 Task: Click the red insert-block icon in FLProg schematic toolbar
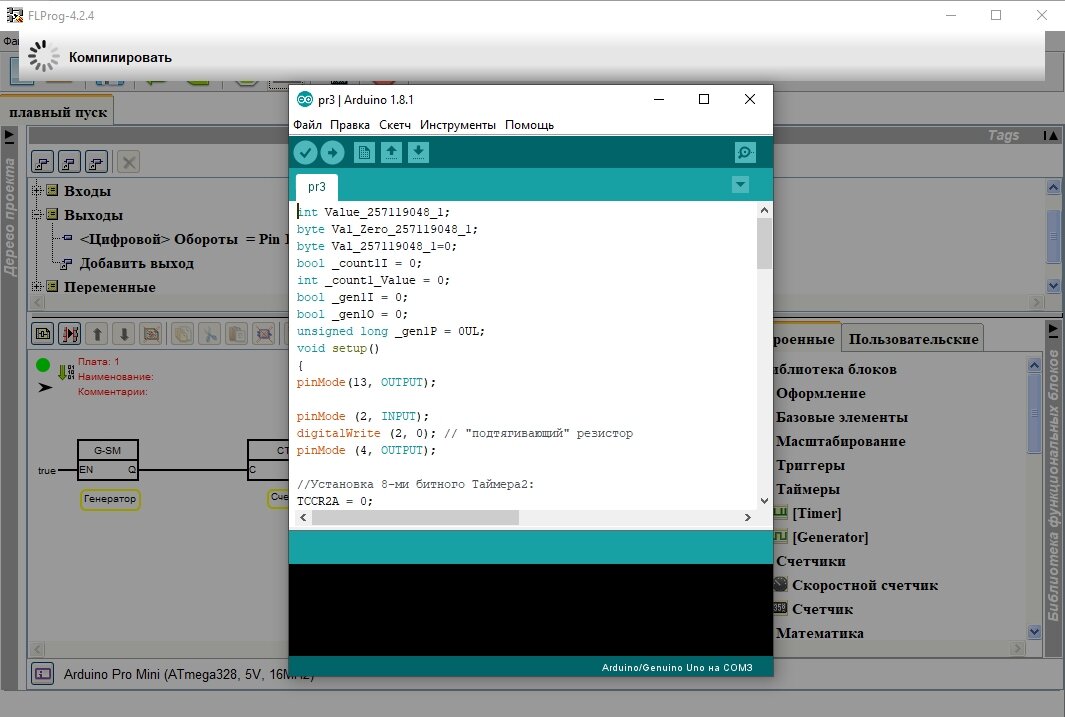coord(70,334)
